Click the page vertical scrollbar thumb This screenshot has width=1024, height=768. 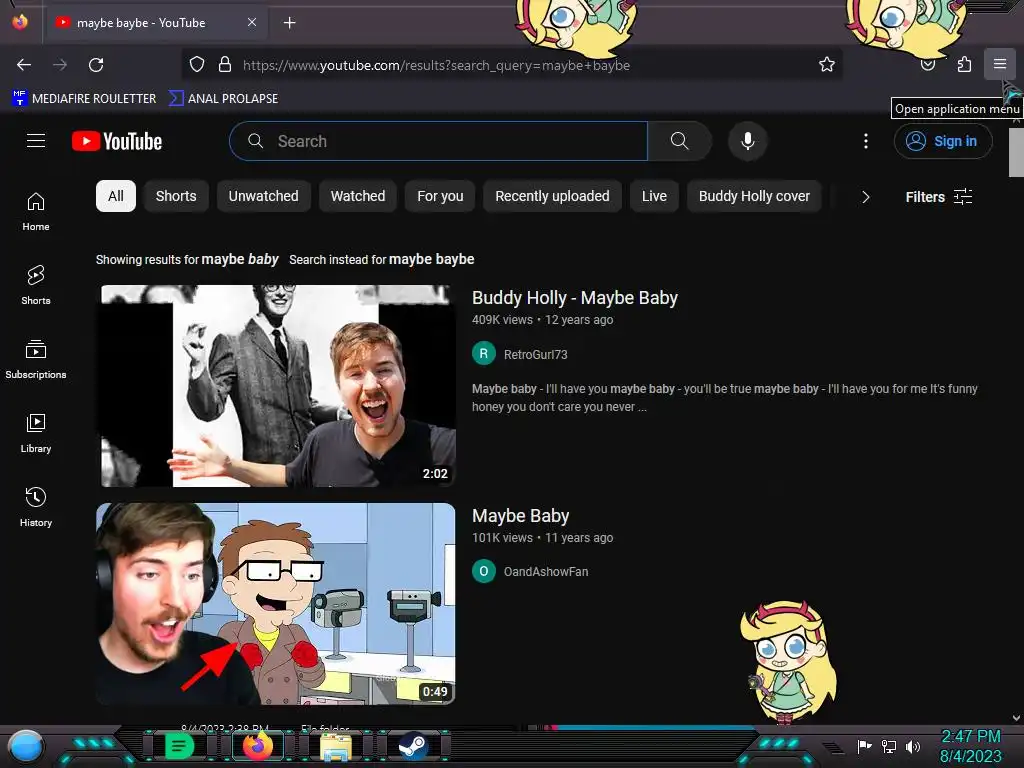(x=1016, y=152)
